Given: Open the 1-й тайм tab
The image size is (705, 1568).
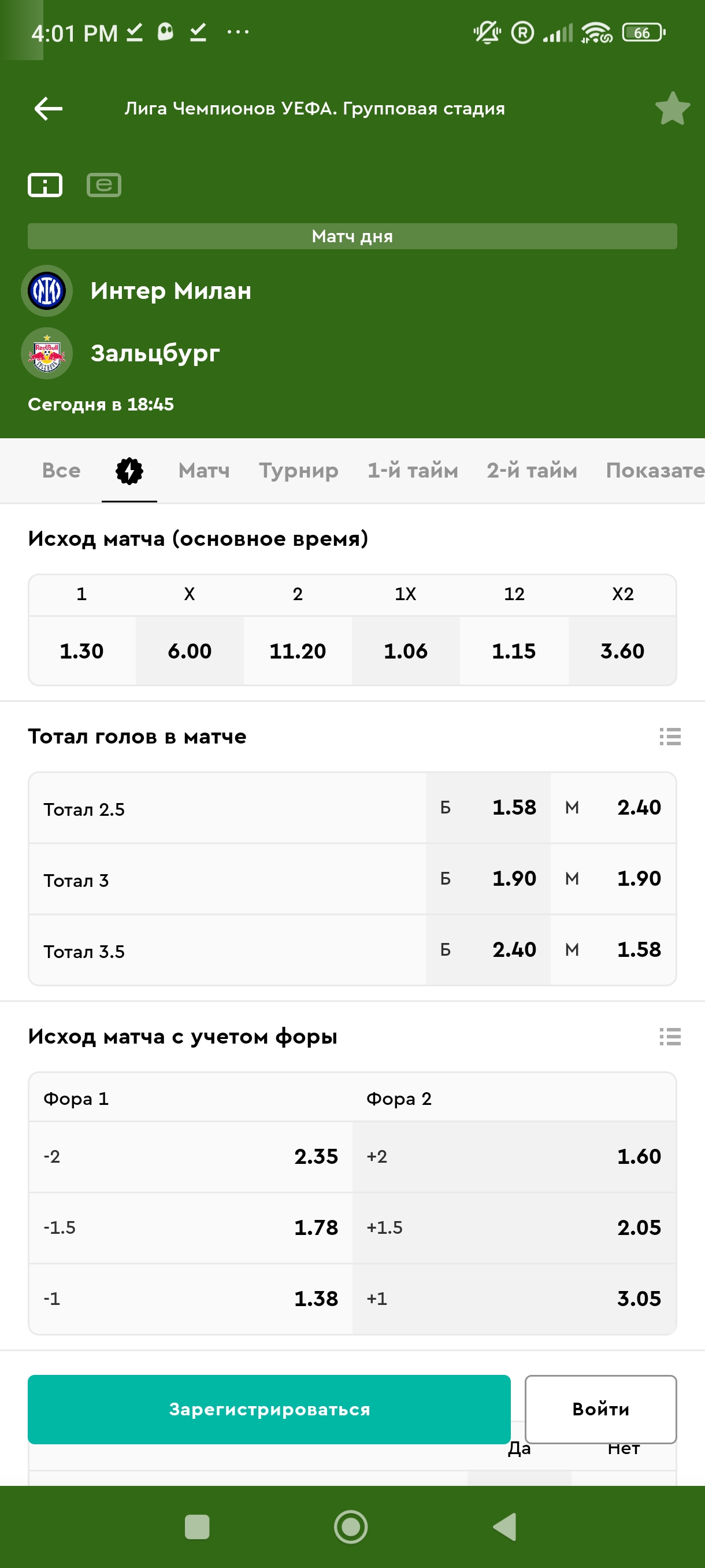Looking at the screenshot, I should click(x=413, y=471).
